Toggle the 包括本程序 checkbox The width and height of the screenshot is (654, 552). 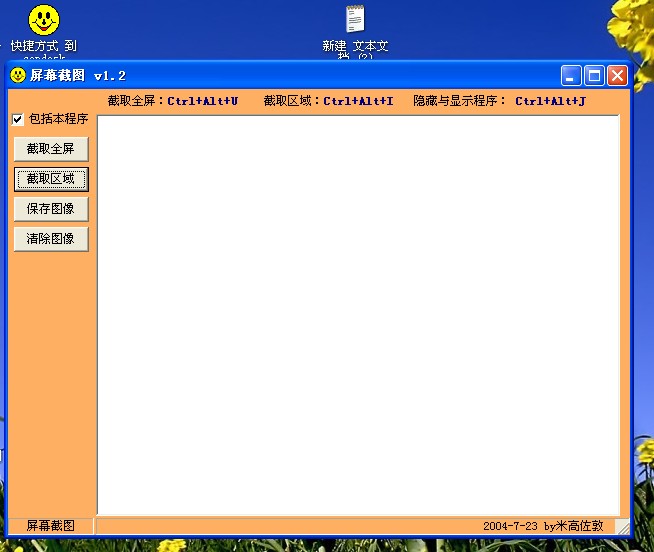coord(18,119)
